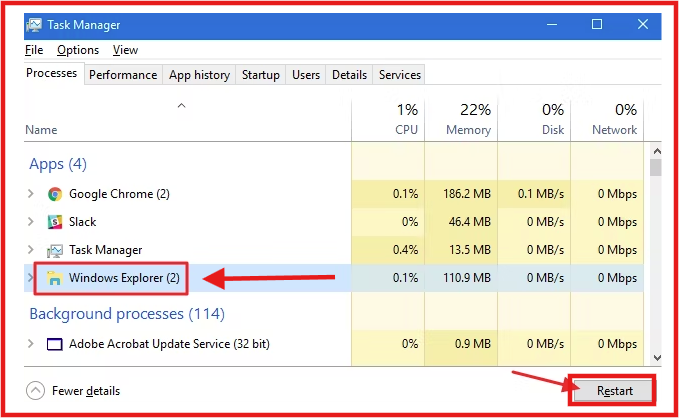
Task: Expand the Adobe Acrobat Update Service entry
Action: coord(31,343)
